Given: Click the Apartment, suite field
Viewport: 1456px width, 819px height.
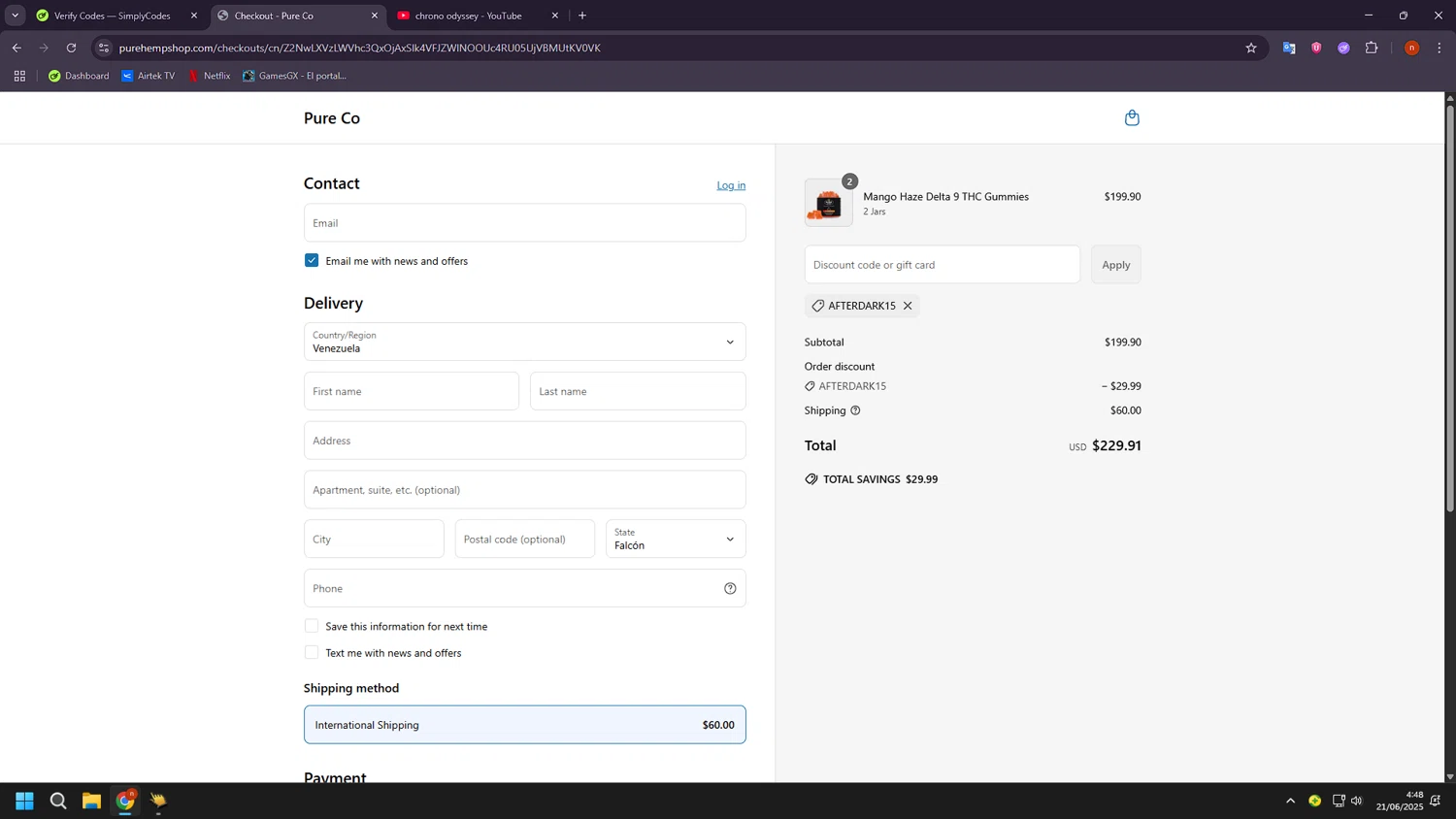Looking at the screenshot, I should coord(524,490).
